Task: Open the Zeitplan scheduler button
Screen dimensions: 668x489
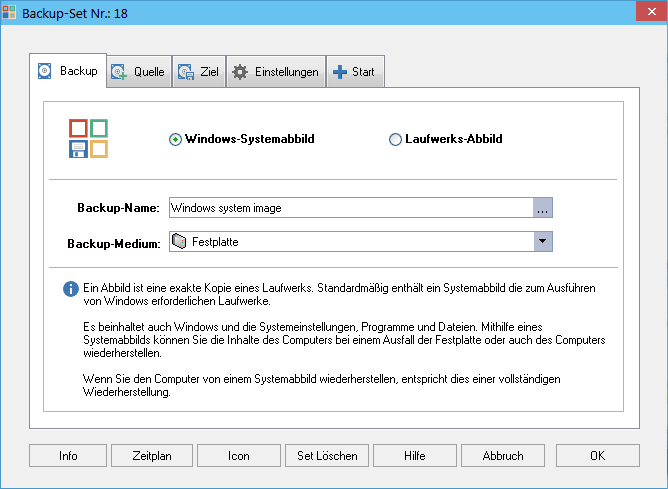Action: click(152, 456)
